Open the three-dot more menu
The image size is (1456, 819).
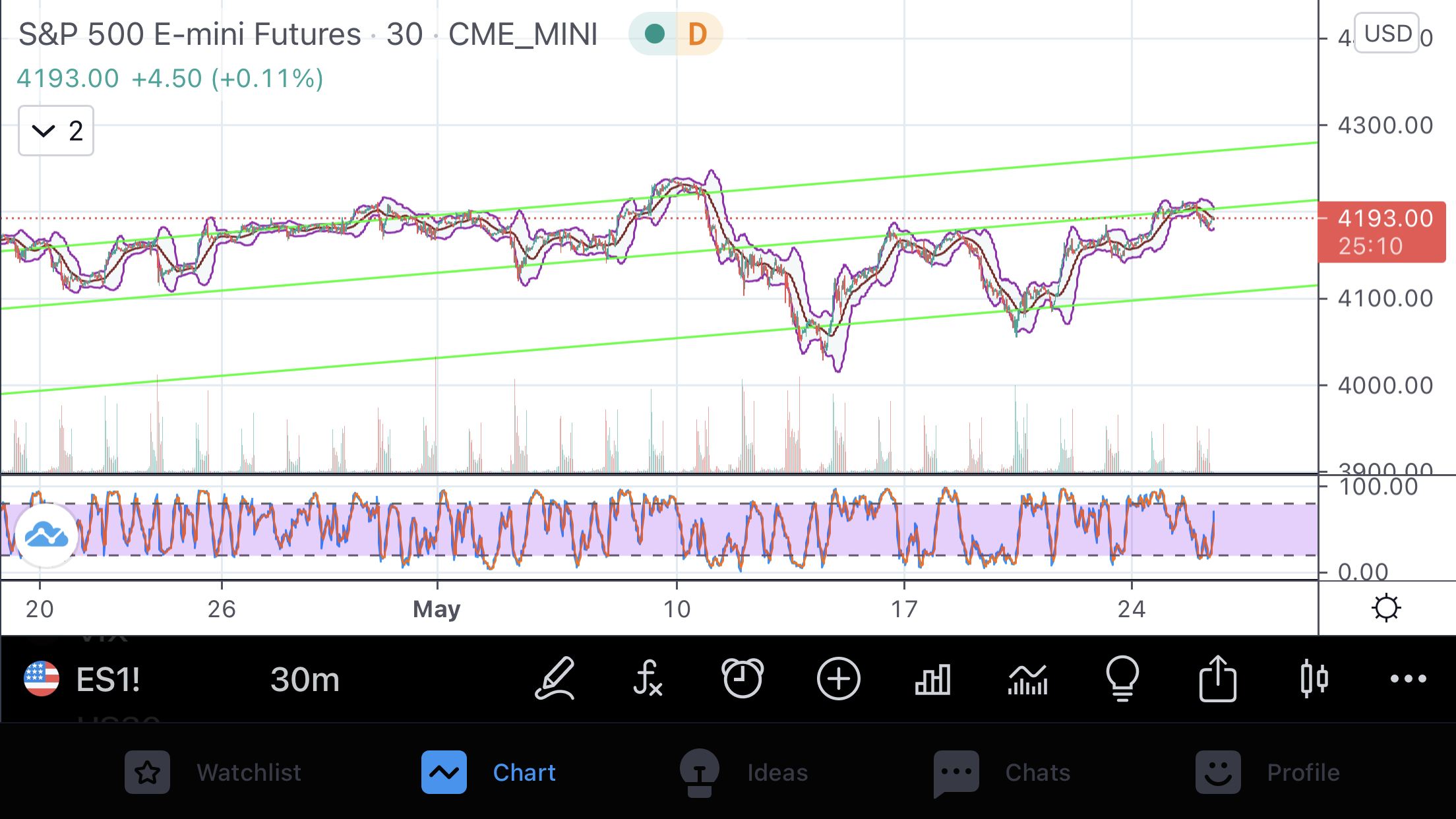coord(1409,679)
